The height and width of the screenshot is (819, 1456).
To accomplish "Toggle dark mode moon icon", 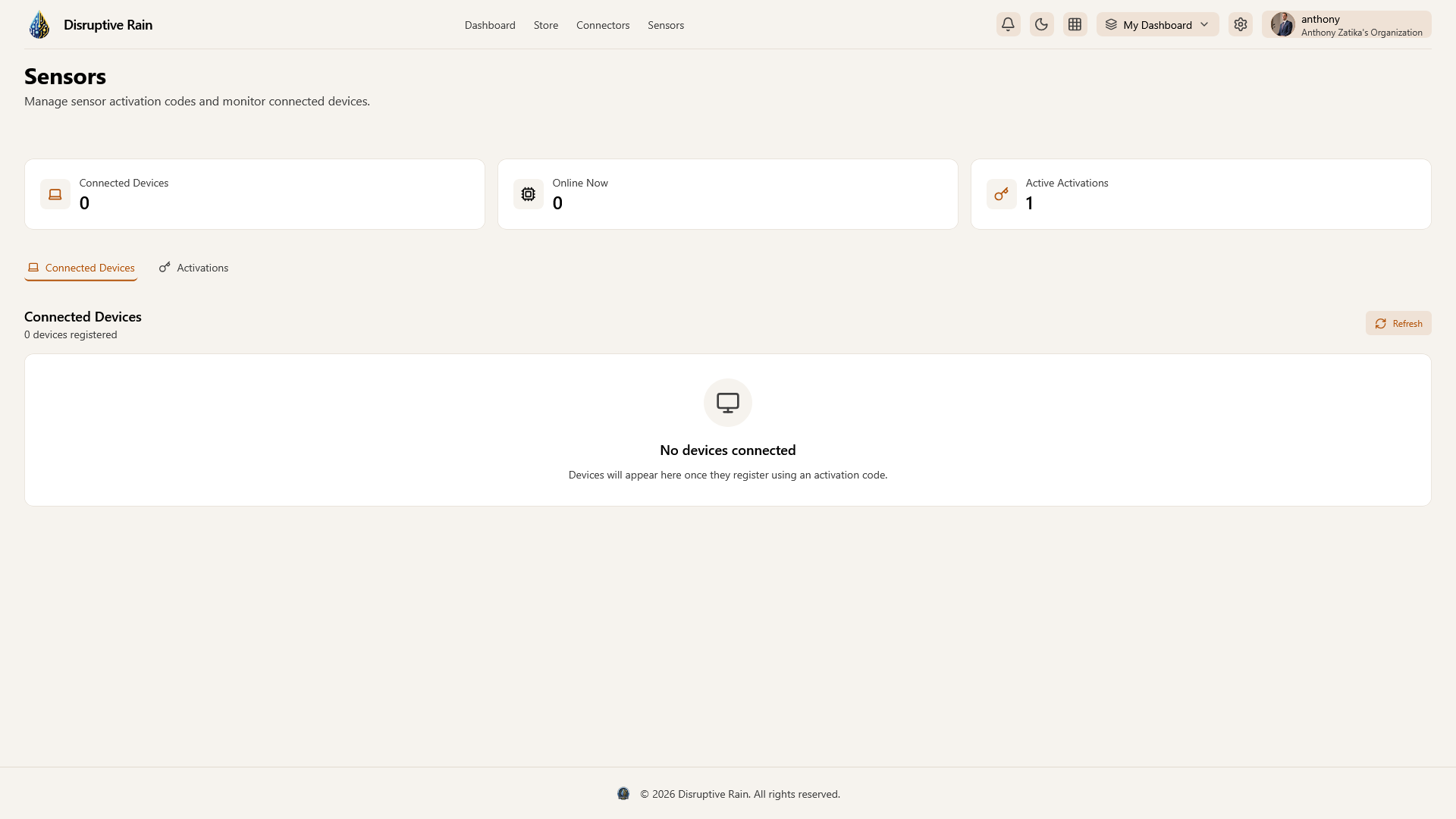I will (1041, 25).
